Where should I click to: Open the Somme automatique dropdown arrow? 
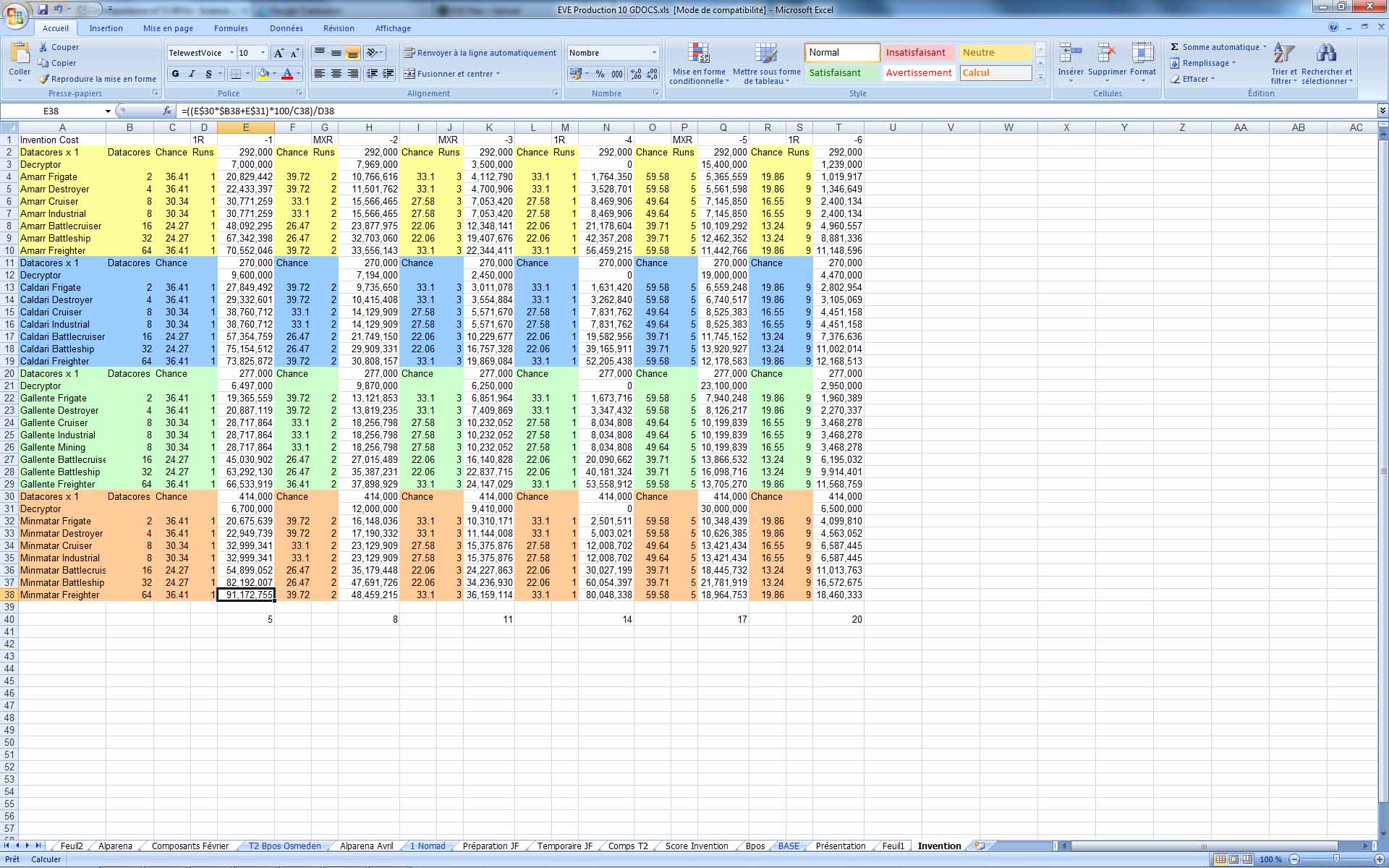(x=1265, y=47)
